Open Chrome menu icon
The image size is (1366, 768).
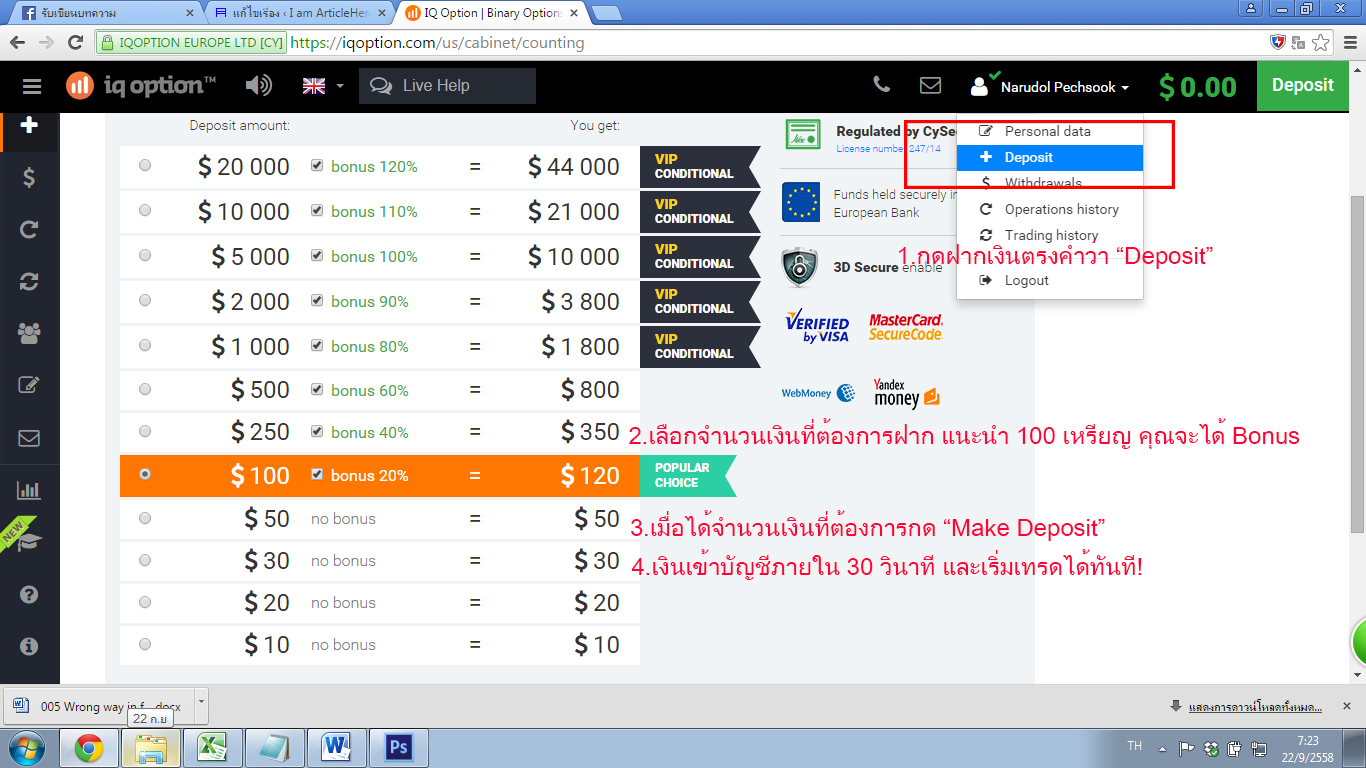pos(1347,42)
